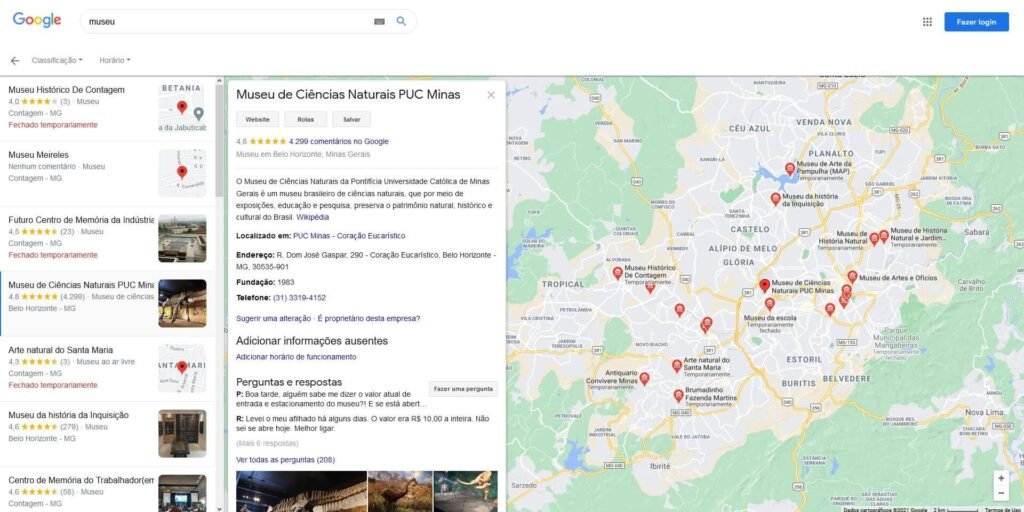Open PUC Minas - Coração Eucarístico link

349,236
